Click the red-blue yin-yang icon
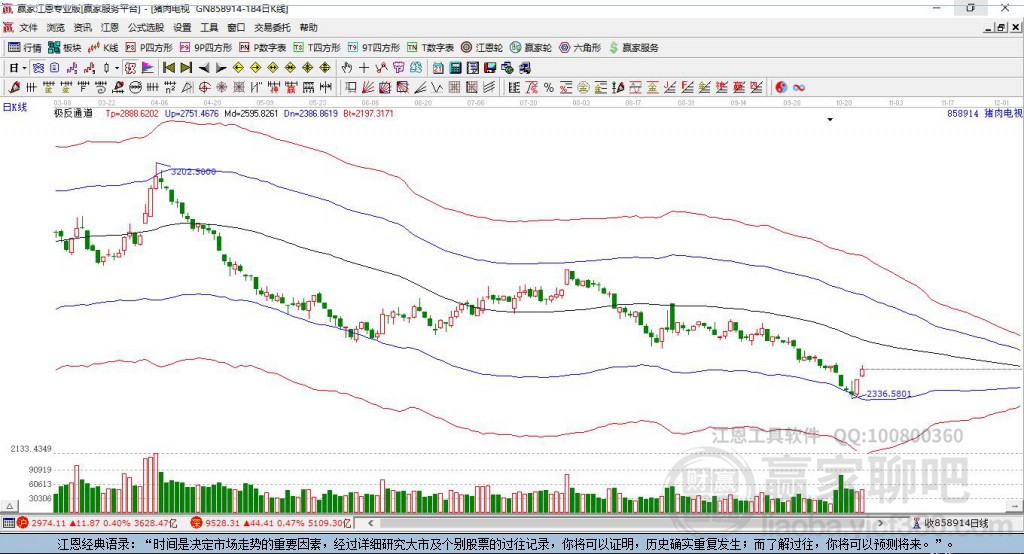 click(781, 87)
